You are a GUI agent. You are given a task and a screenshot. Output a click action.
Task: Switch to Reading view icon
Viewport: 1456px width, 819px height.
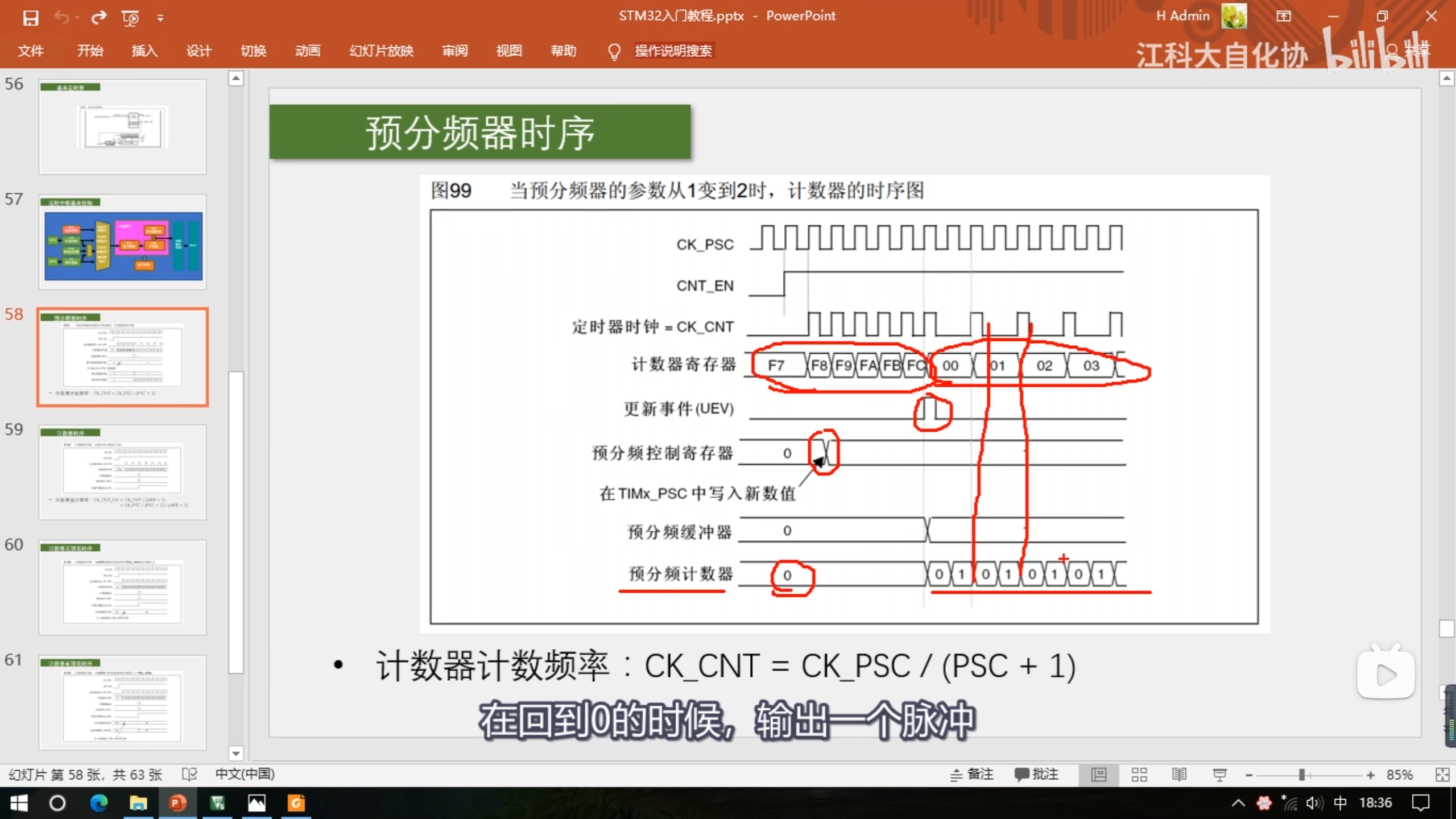(1179, 775)
